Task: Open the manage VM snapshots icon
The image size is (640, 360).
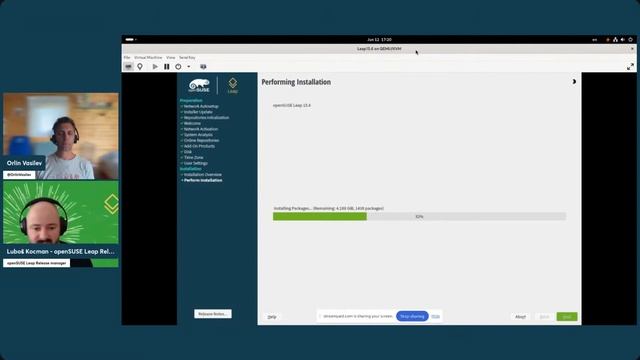Action: pos(203,67)
